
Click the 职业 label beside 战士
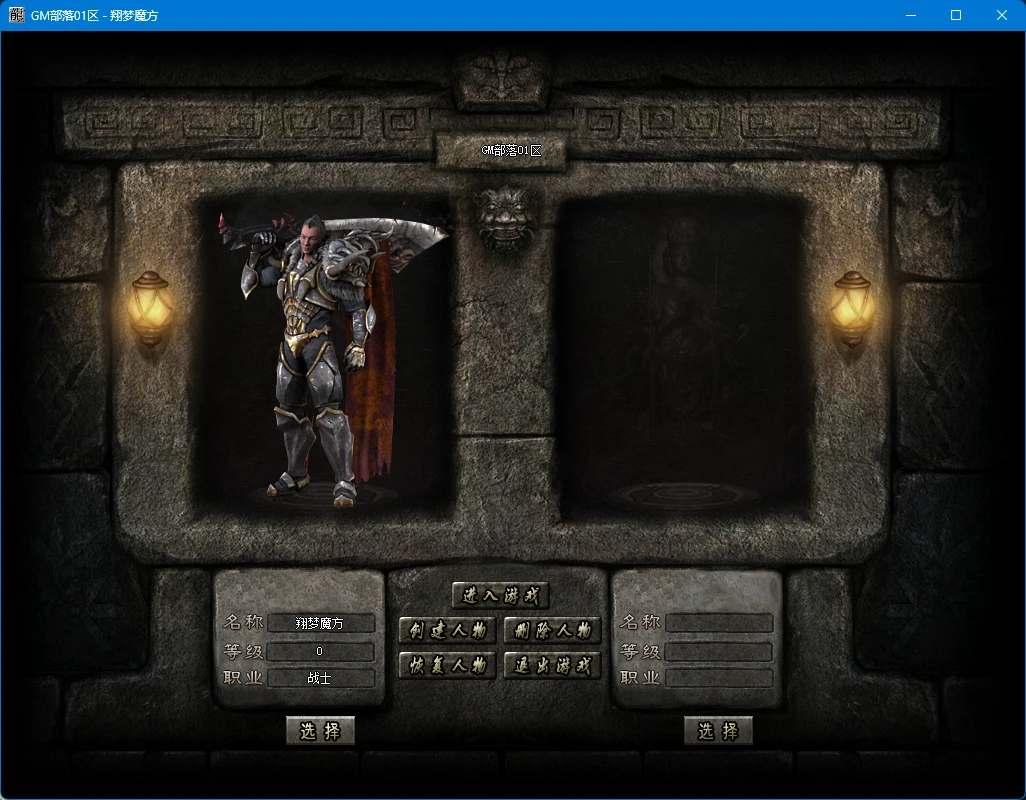(243, 678)
